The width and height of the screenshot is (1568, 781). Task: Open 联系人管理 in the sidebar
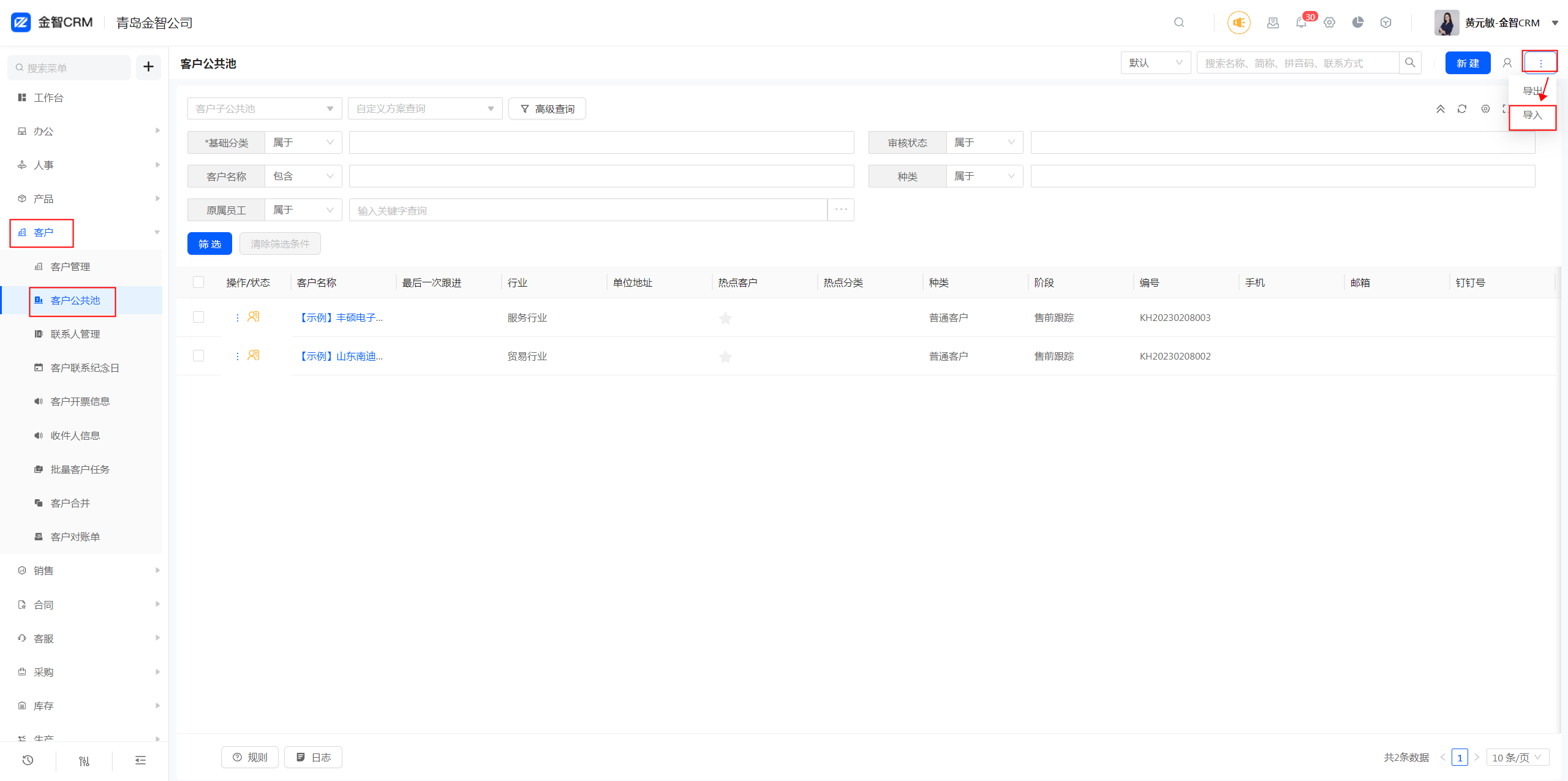[75, 334]
